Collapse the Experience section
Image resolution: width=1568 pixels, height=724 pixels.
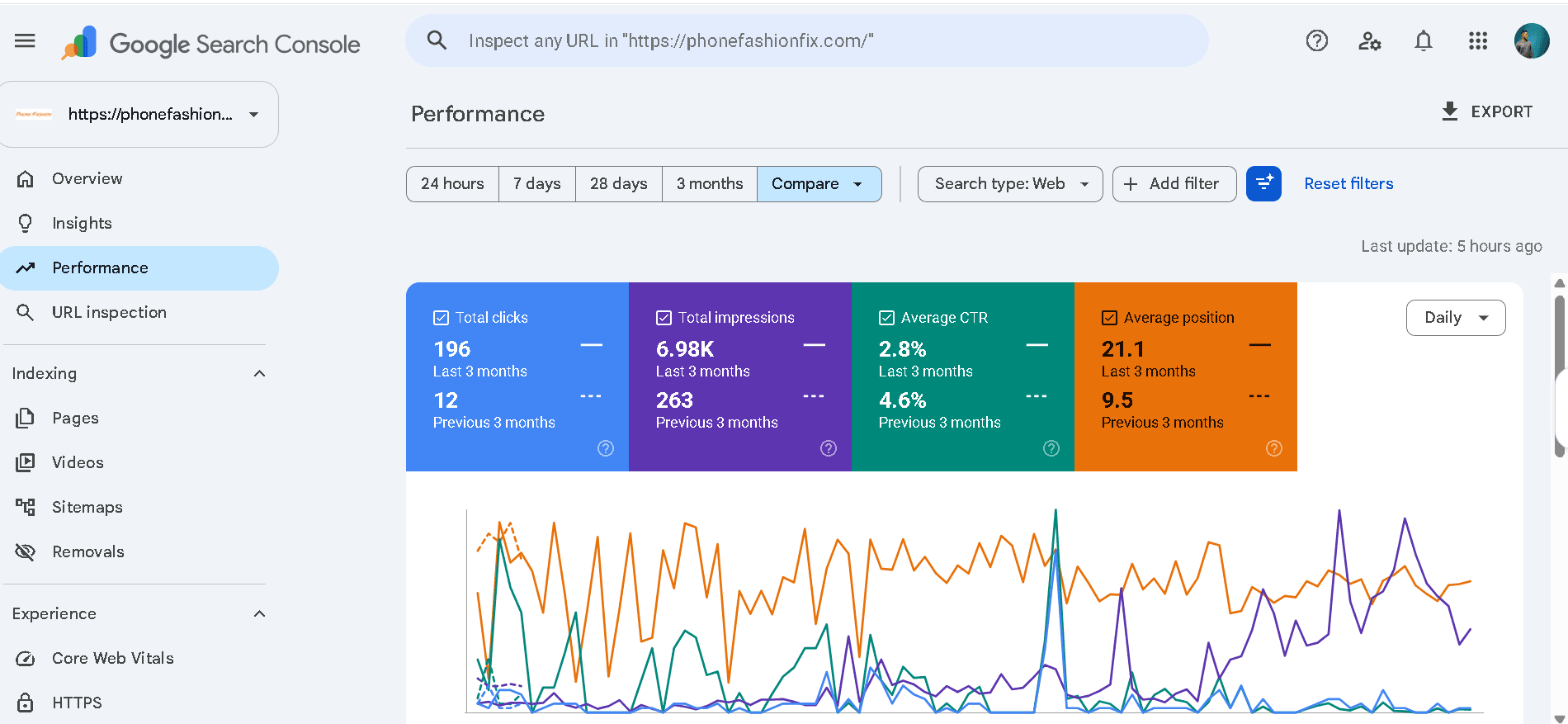259,613
